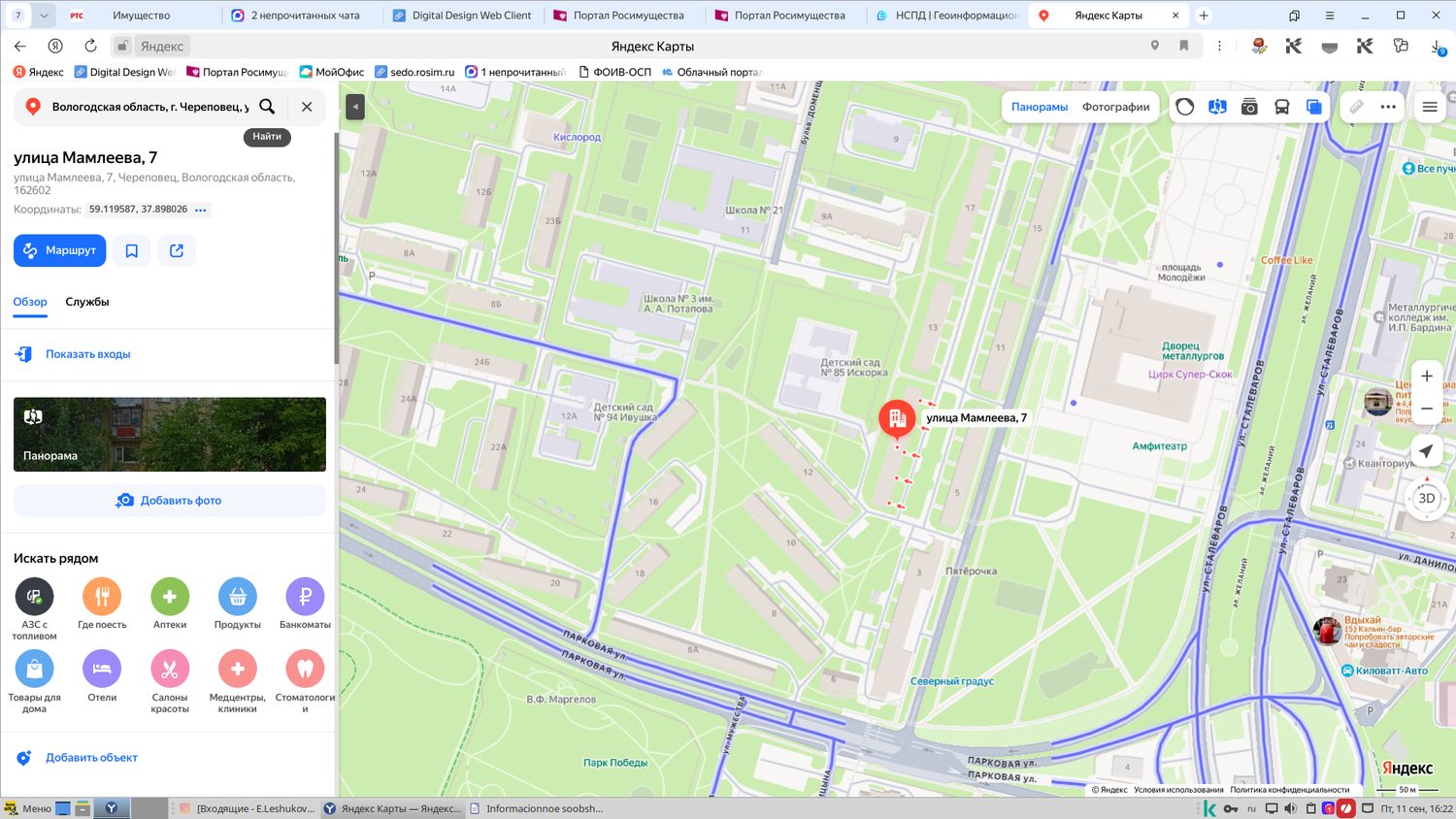
Task: Open the browser downloads panel
Action: pos(1439,47)
